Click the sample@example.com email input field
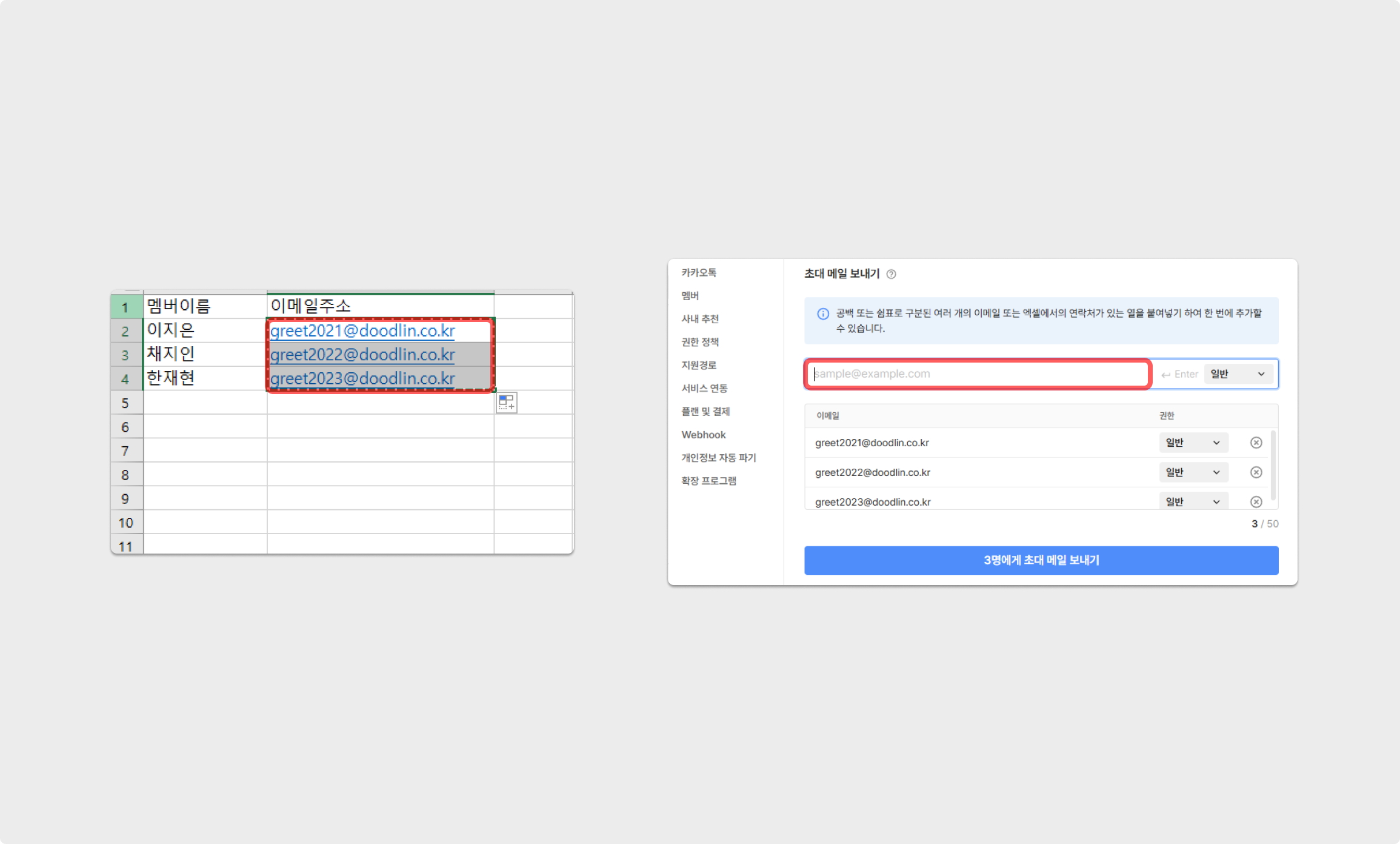Viewport: 1400px width, 844px height. [977, 374]
